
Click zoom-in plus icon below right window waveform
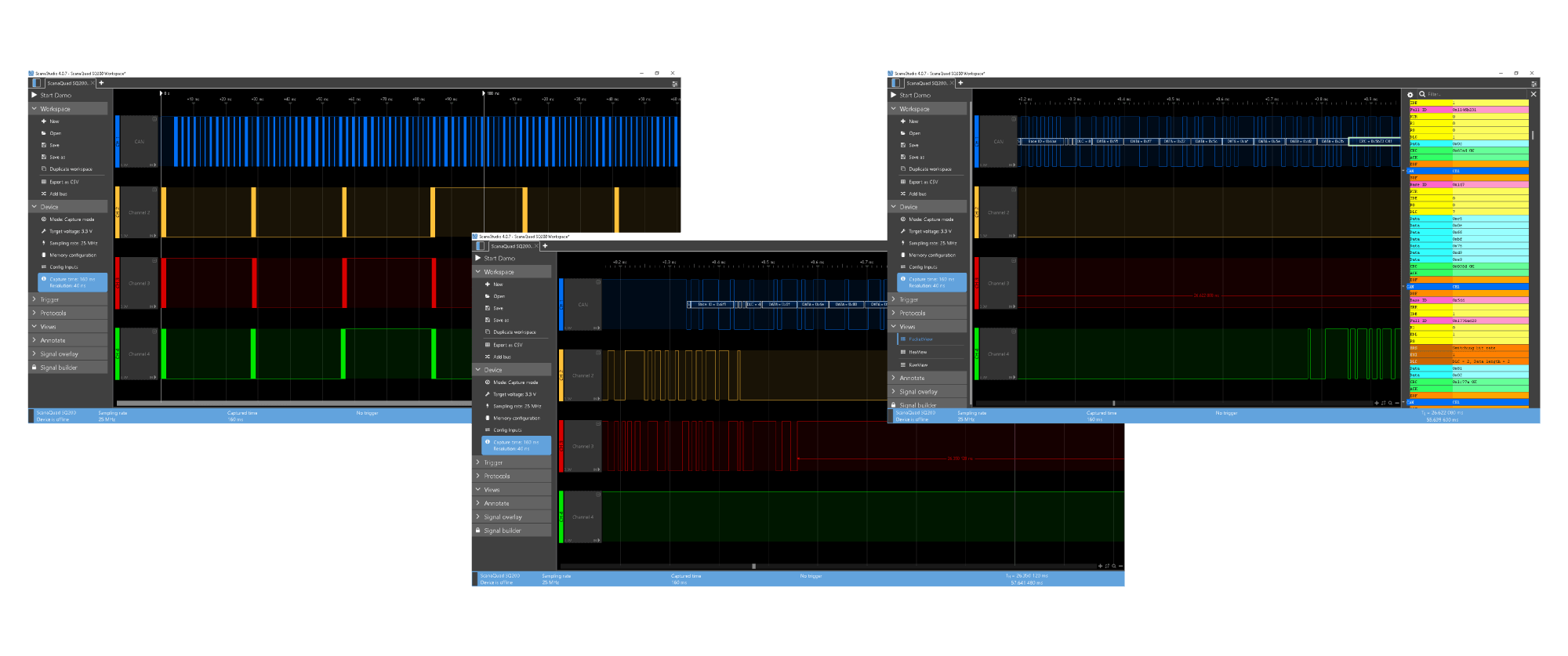pos(1377,403)
